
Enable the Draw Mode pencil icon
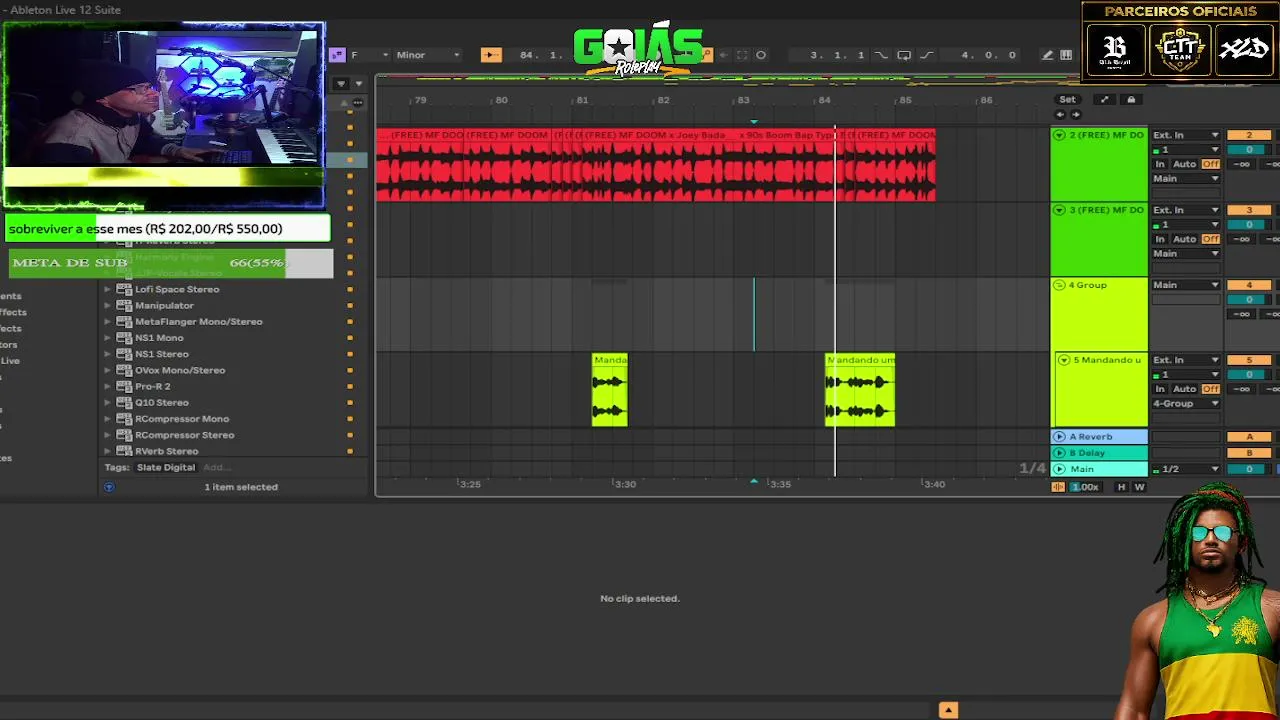[x=1047, y=55]
